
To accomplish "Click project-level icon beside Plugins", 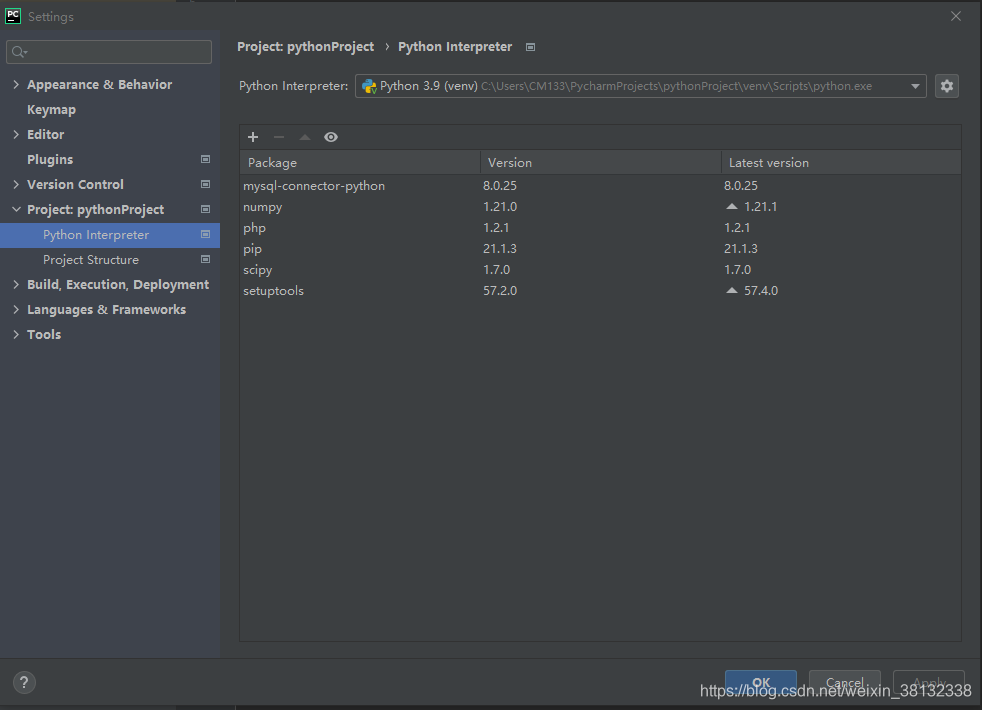I will tap(205, 160).
